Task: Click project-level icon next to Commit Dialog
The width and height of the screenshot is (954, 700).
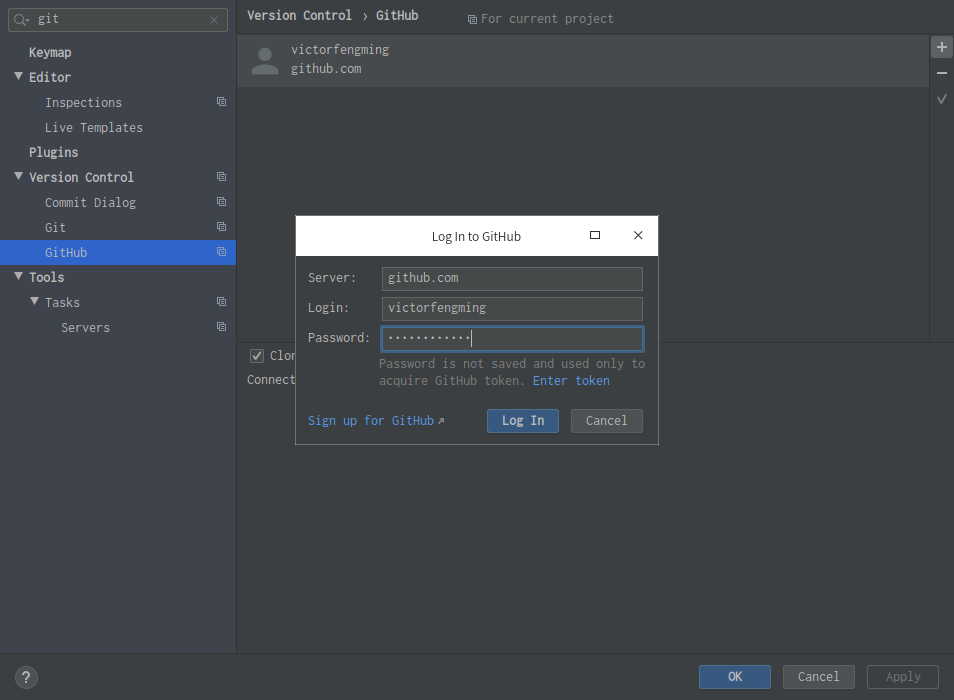Action: tap(221, 201)
